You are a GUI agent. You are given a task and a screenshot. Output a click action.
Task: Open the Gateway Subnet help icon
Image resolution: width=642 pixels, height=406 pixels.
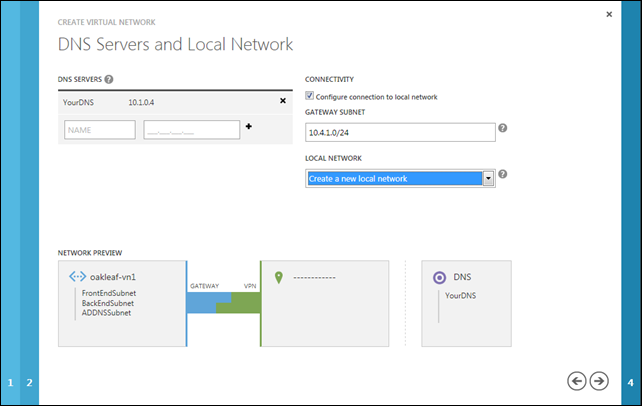(x=503, y=128)
